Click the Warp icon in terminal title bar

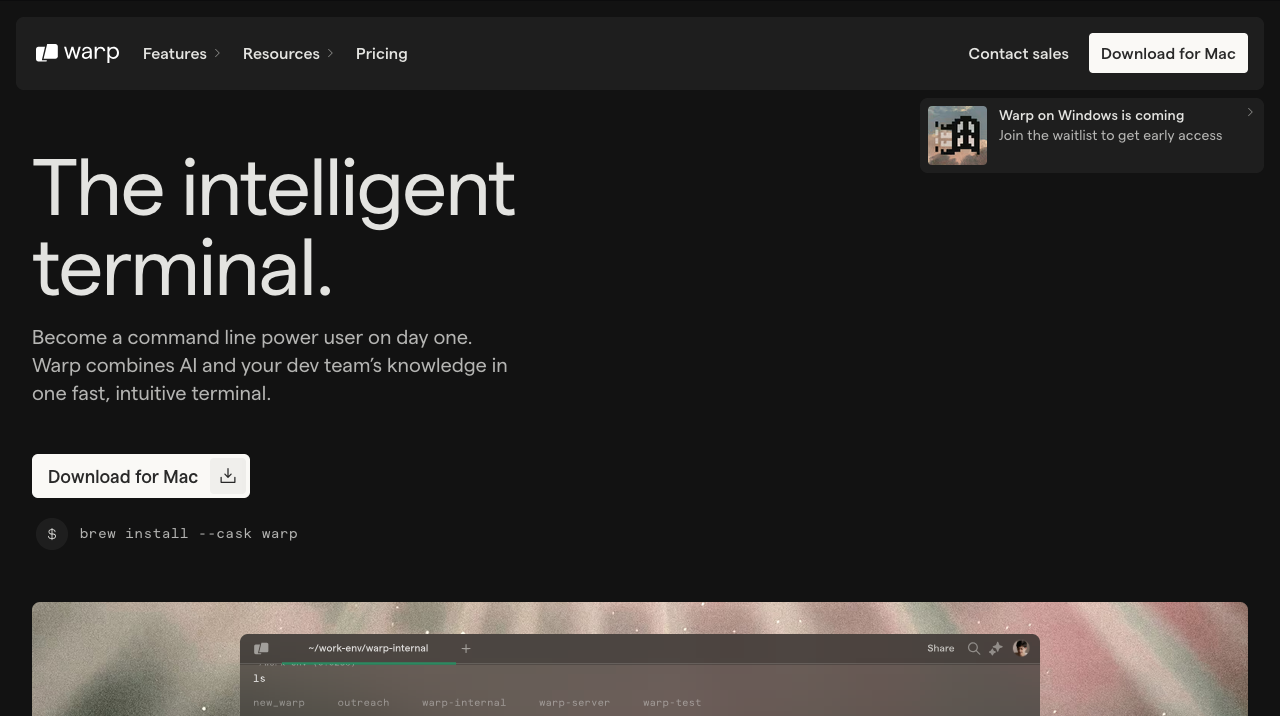click(x=261, y=649)
